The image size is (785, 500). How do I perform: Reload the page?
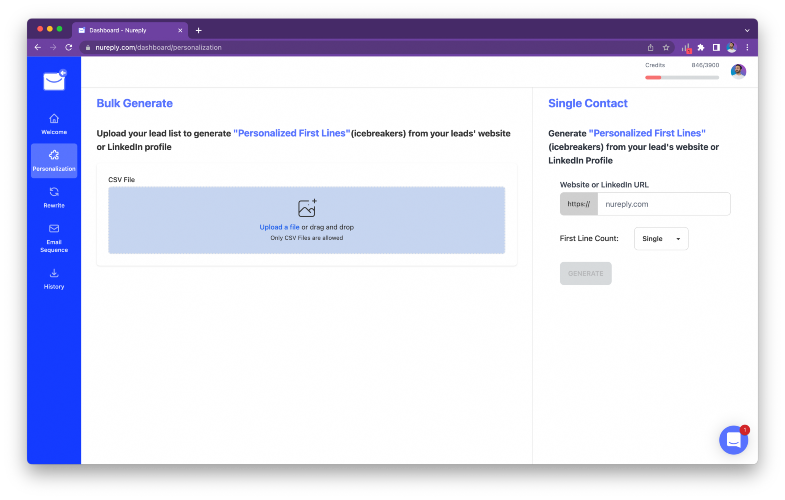point(69,47)
